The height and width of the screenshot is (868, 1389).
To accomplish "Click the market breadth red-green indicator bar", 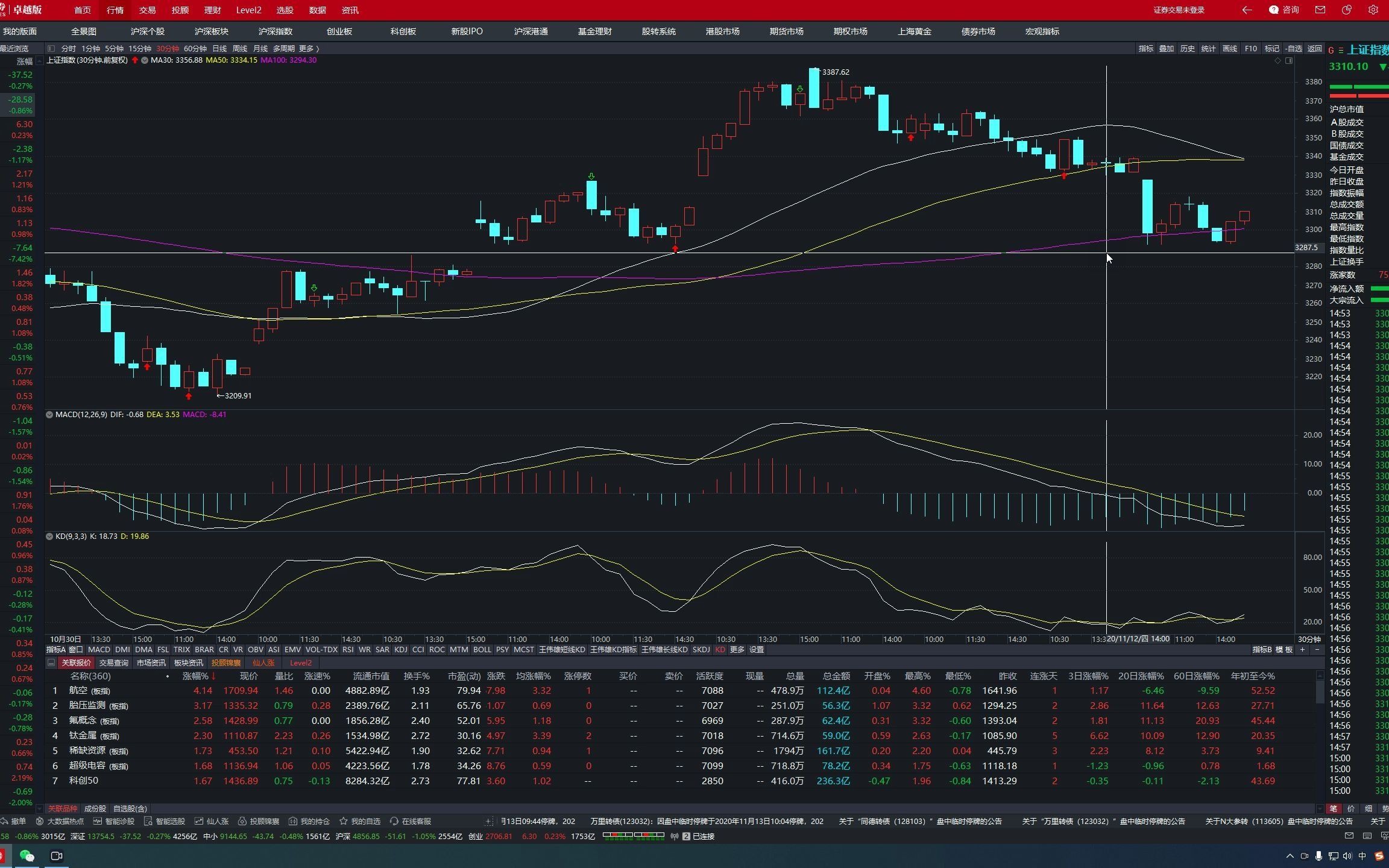I will 633,836.
